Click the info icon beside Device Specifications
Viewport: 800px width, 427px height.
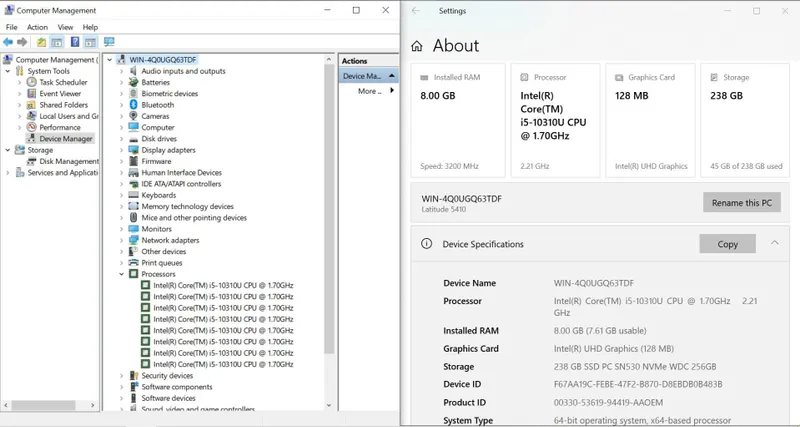[426, 243]
